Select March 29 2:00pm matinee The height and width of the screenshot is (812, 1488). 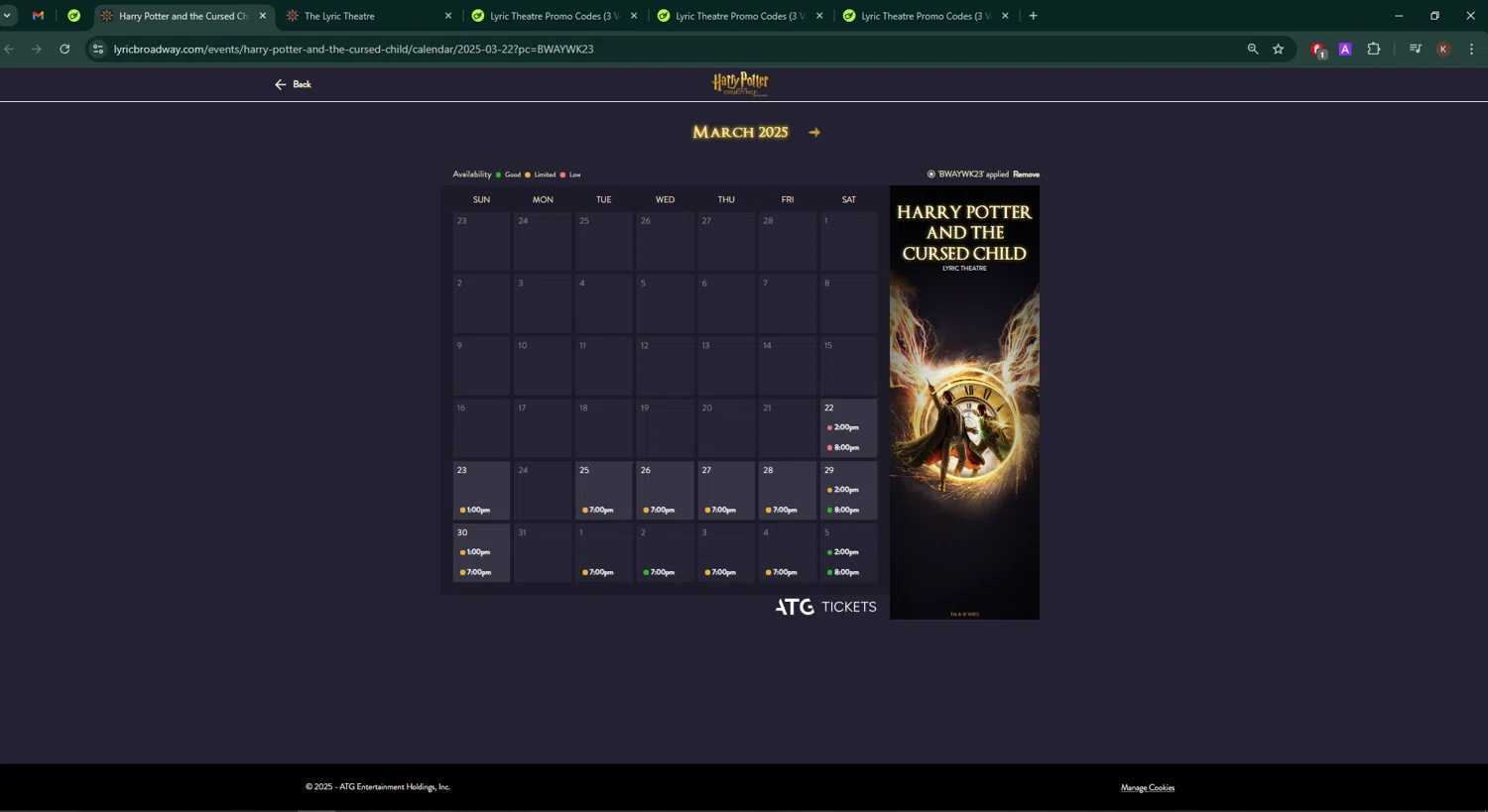[x=843, y=490]
